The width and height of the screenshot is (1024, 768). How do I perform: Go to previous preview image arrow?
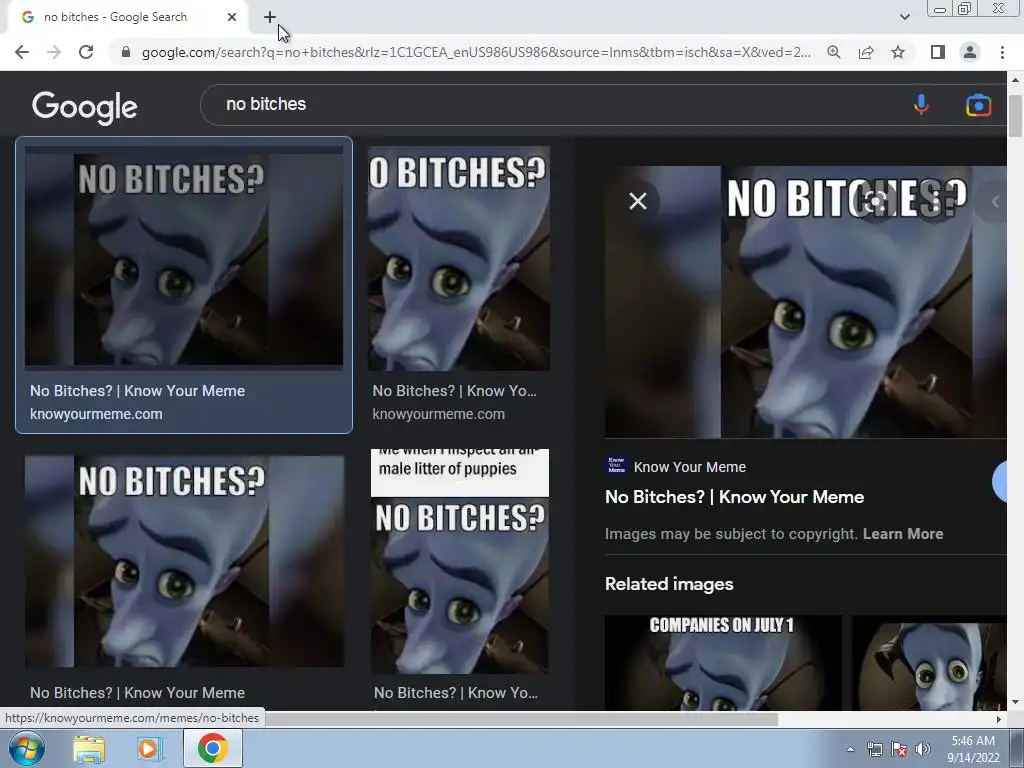pyautogui.click(x=995, y=202)
